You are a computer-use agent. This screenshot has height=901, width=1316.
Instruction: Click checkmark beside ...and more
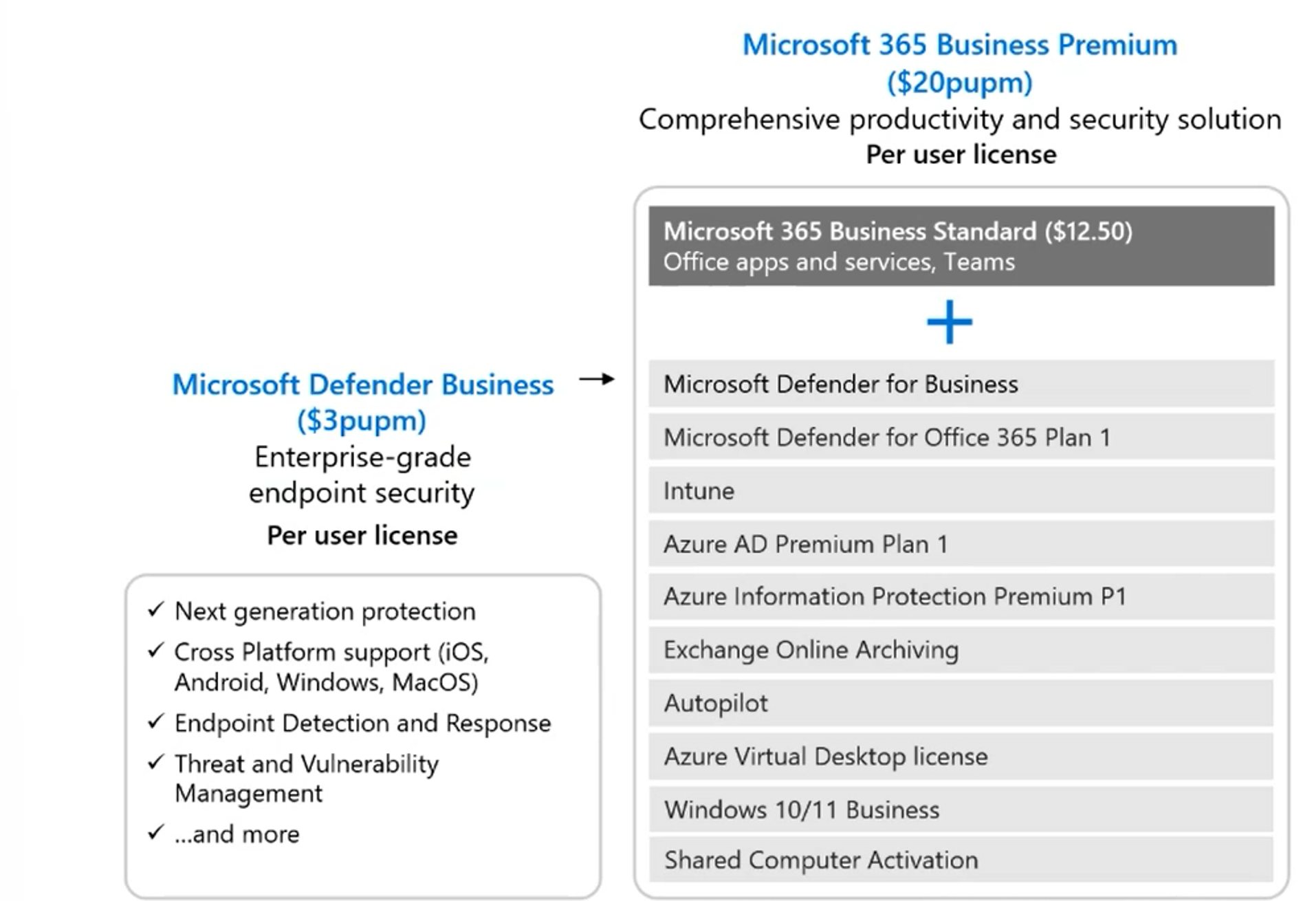click(x=156, y=832)
